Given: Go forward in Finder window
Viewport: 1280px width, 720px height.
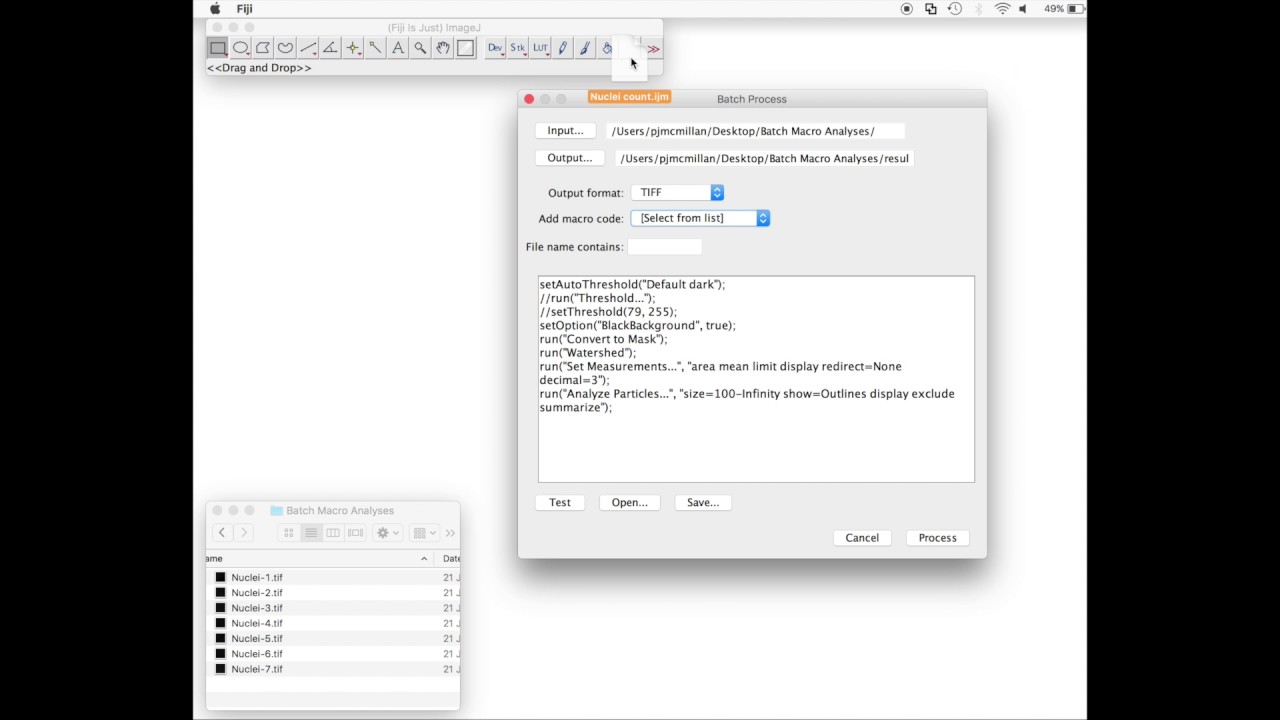Looking at the screenshot, I should [x=244, y=533].
